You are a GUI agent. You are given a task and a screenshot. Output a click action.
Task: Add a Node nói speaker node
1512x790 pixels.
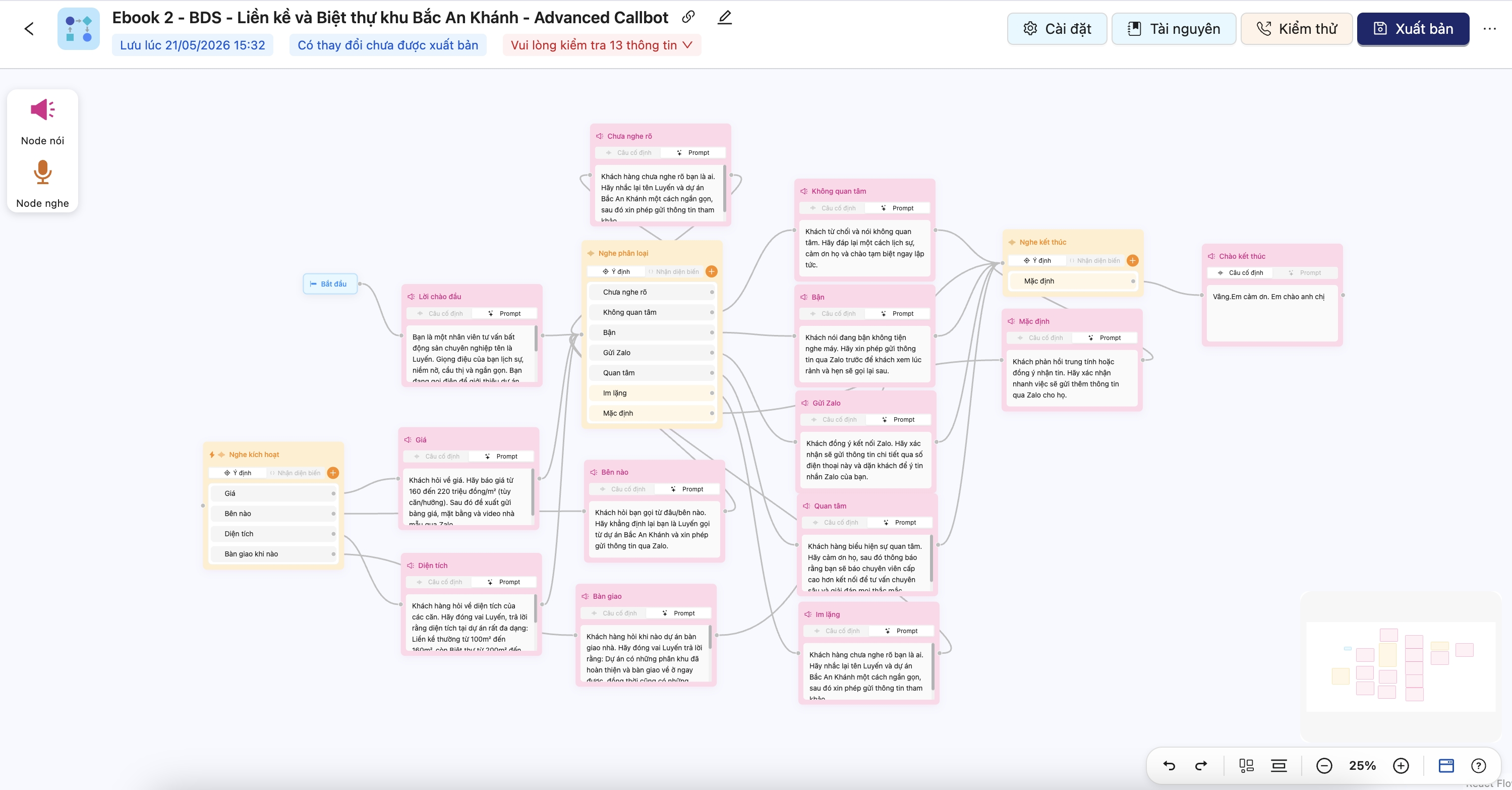(42, 121)
